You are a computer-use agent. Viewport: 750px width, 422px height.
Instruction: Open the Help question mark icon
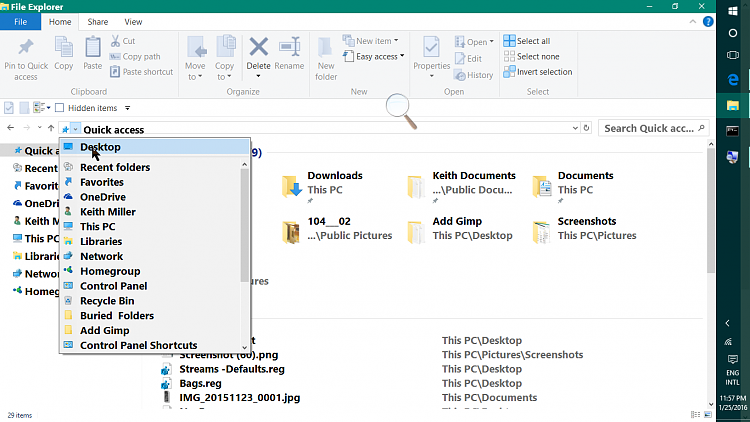(x=708, y=22)
